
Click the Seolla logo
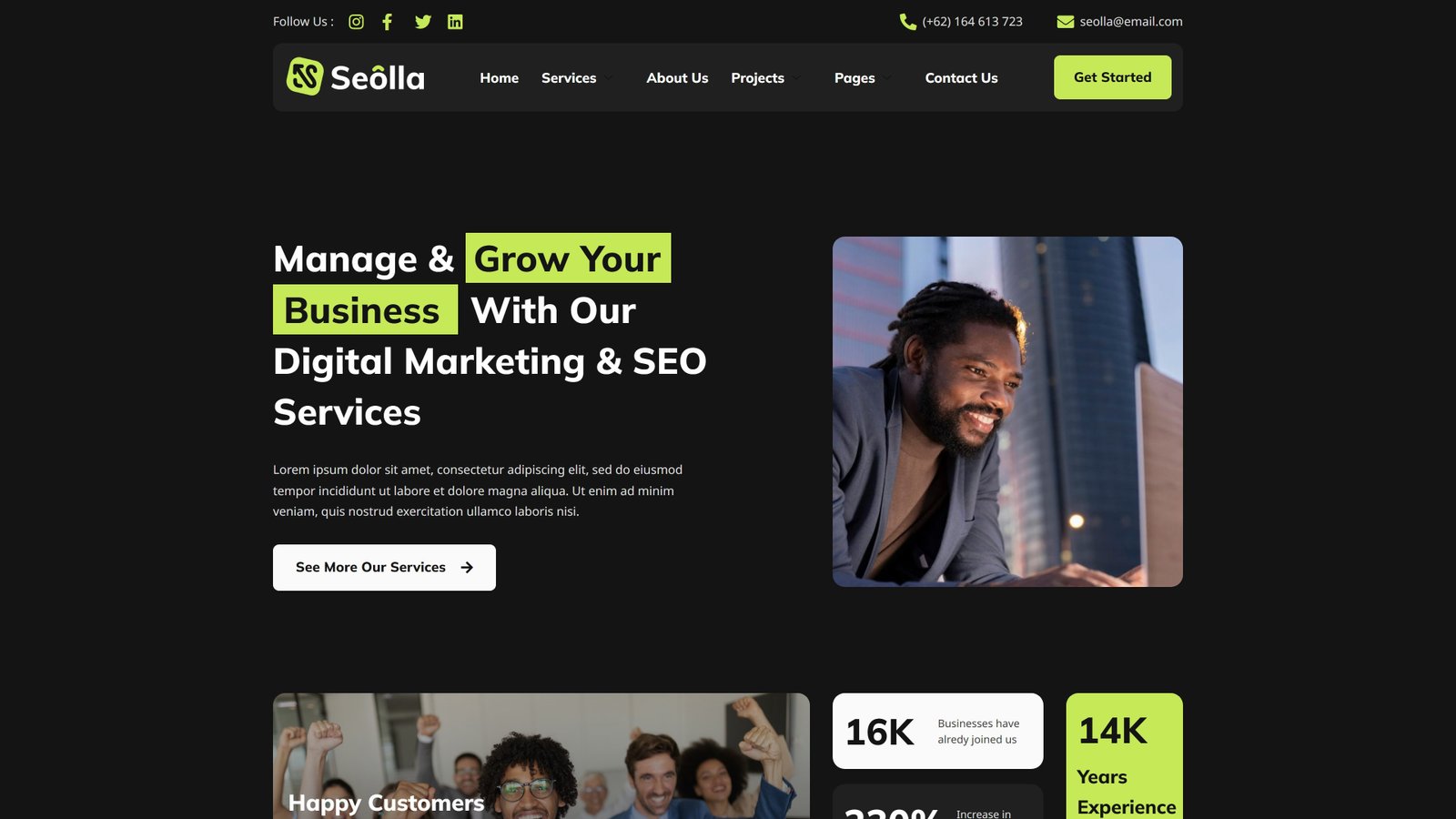coord(356,77)
